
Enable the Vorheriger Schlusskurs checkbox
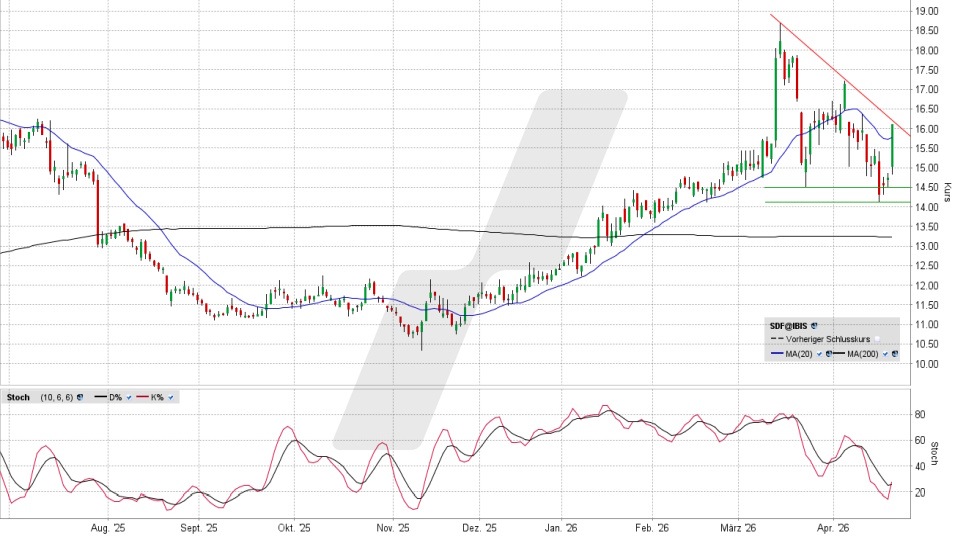pos(879,340)
